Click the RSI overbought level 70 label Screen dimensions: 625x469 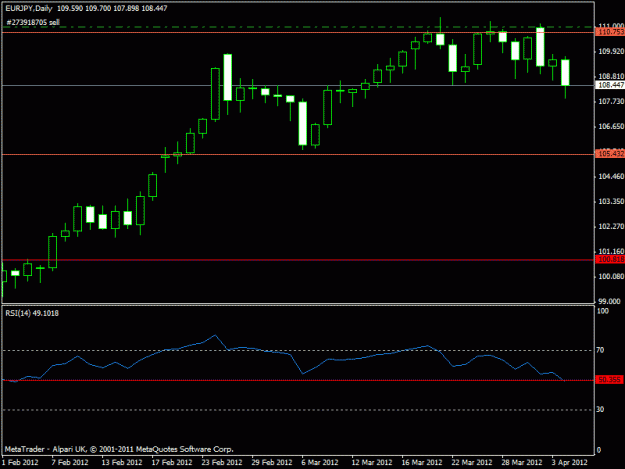pos(600,350)
